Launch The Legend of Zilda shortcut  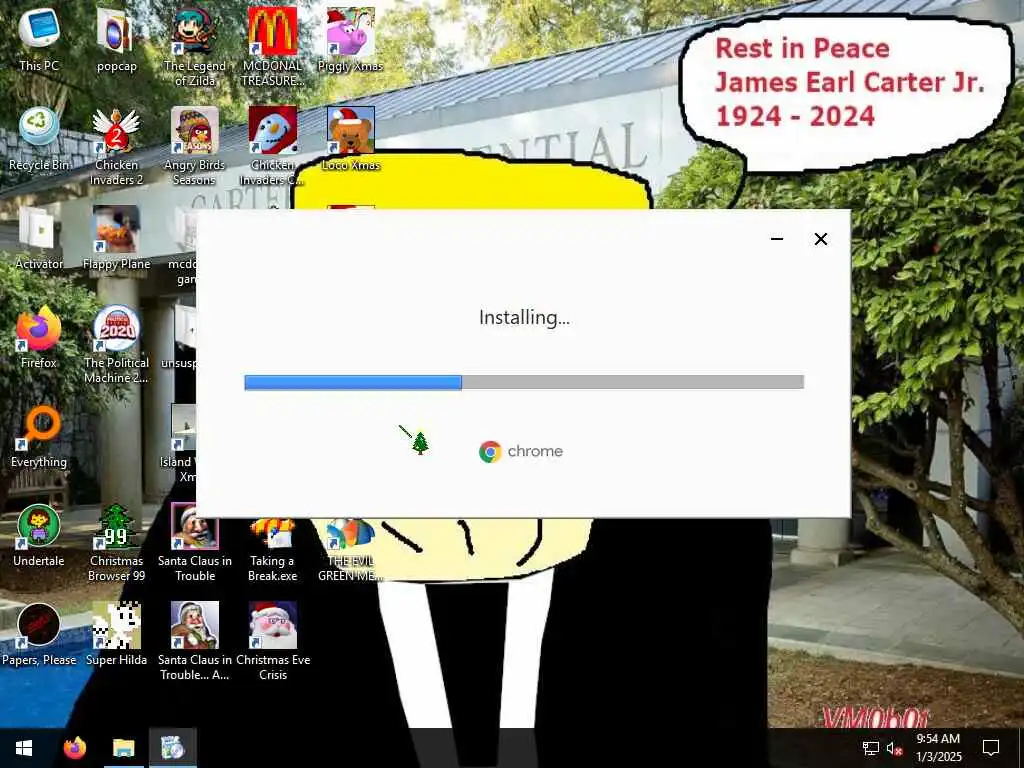point(195,47)
